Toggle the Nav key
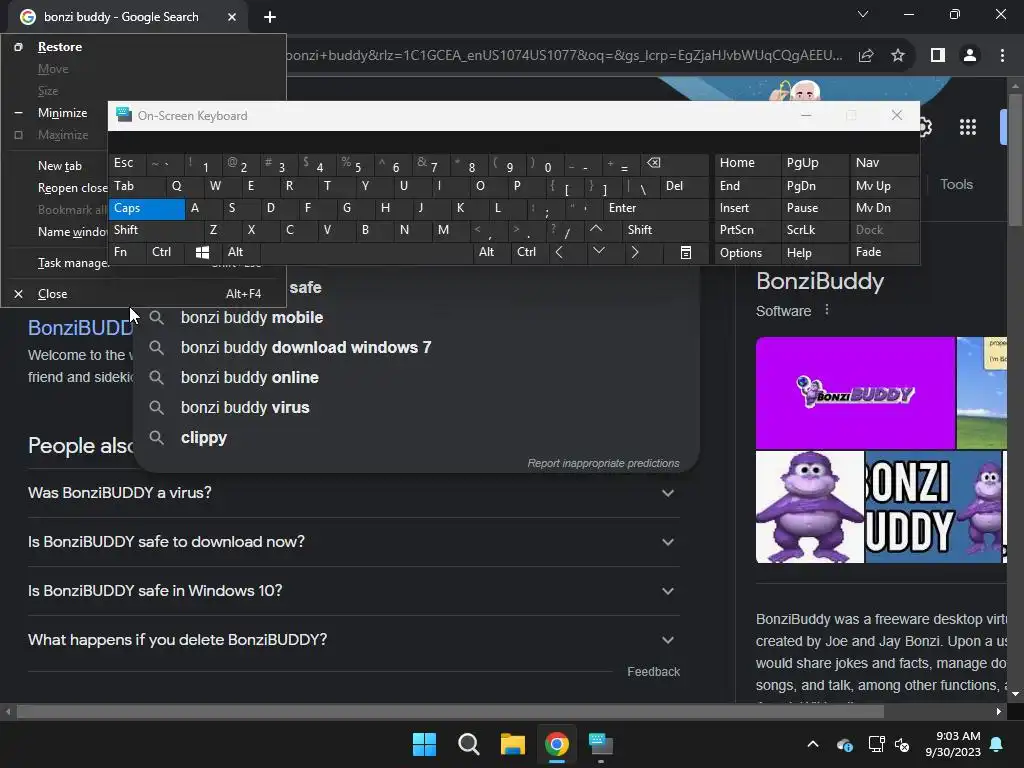Image resolution: width=1024 pixels, height=768 pixels. 884,163
